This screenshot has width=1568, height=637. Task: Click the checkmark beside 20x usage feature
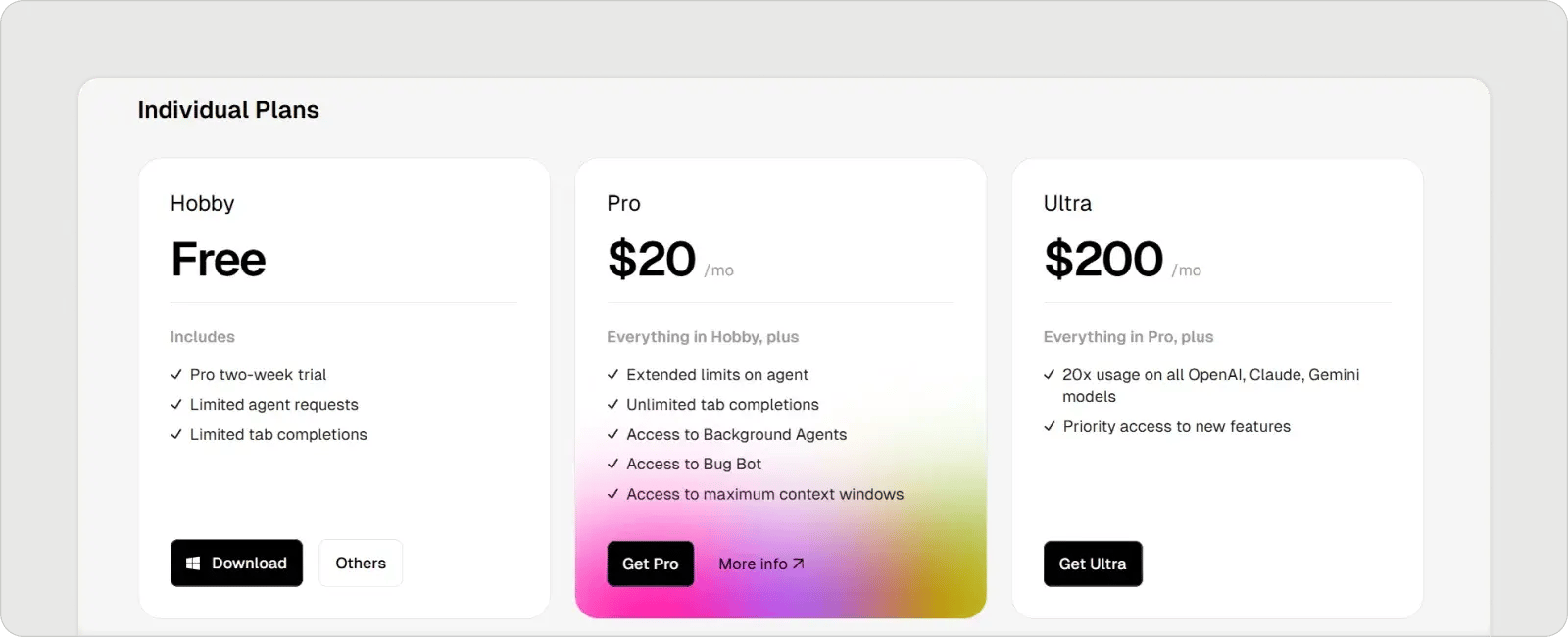(1050, 374)
